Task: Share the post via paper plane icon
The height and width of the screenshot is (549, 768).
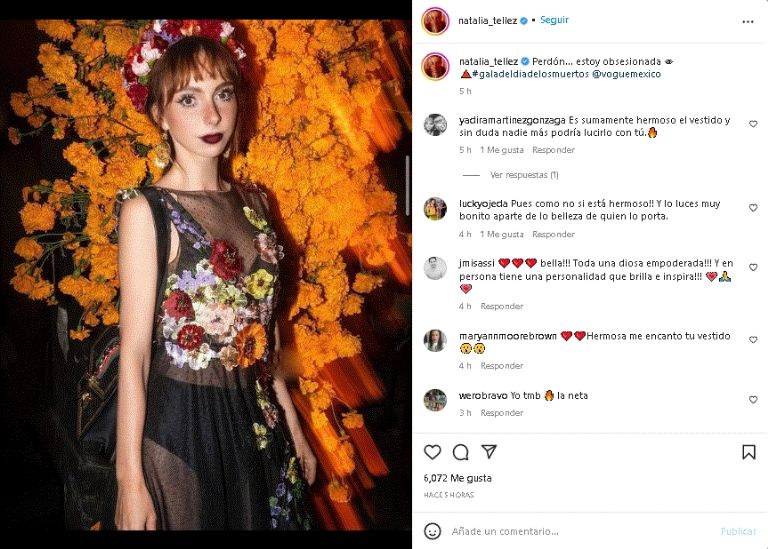Action: (489, 452)
